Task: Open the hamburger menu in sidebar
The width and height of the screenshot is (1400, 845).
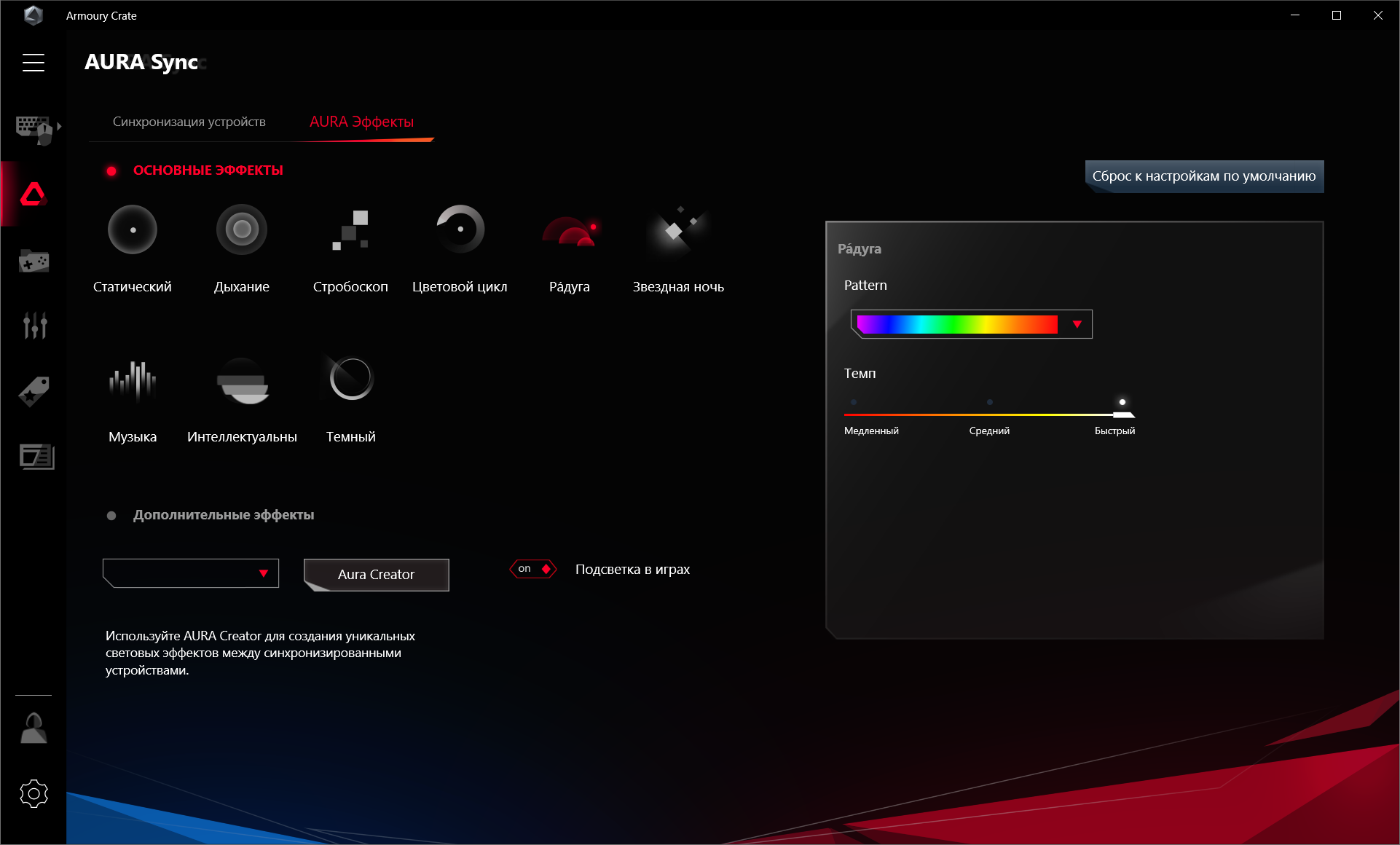Action: pos(34,63)
